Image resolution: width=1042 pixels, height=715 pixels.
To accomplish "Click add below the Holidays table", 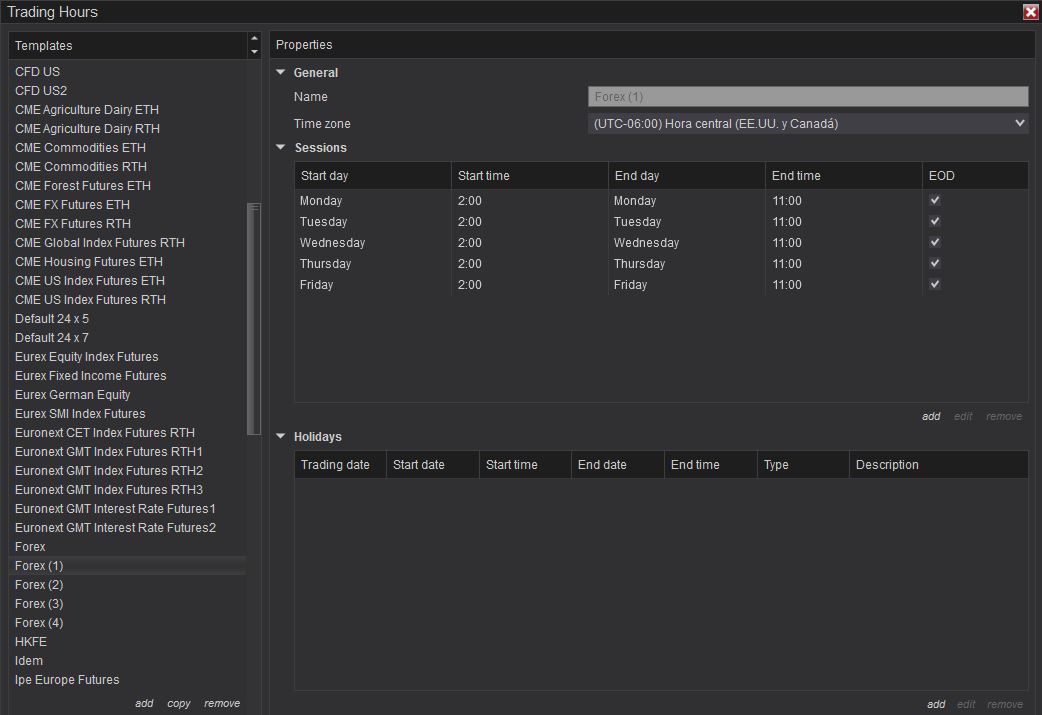I will click(x=935, y=704).
